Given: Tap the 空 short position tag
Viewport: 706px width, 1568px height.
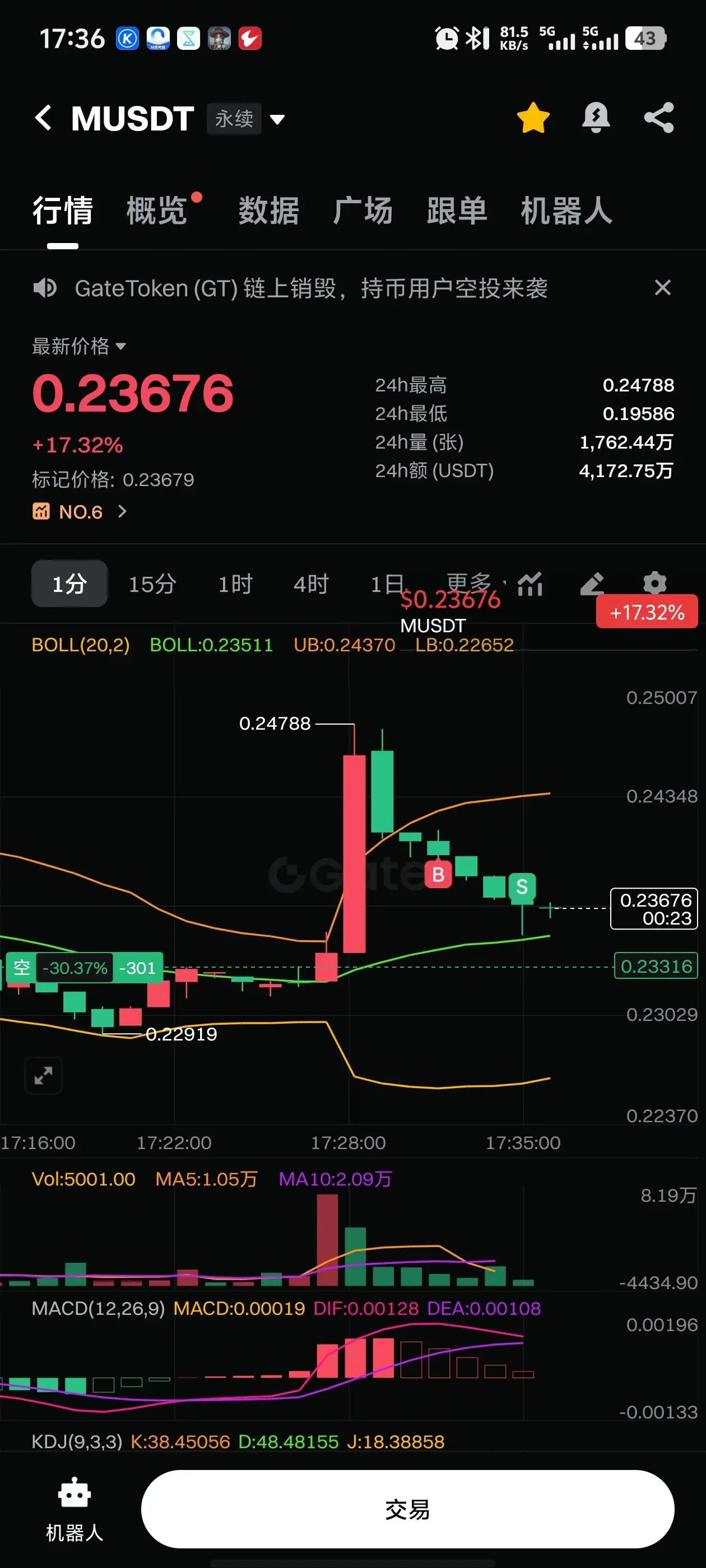Looking at the screenshot, I should [22, 967].
